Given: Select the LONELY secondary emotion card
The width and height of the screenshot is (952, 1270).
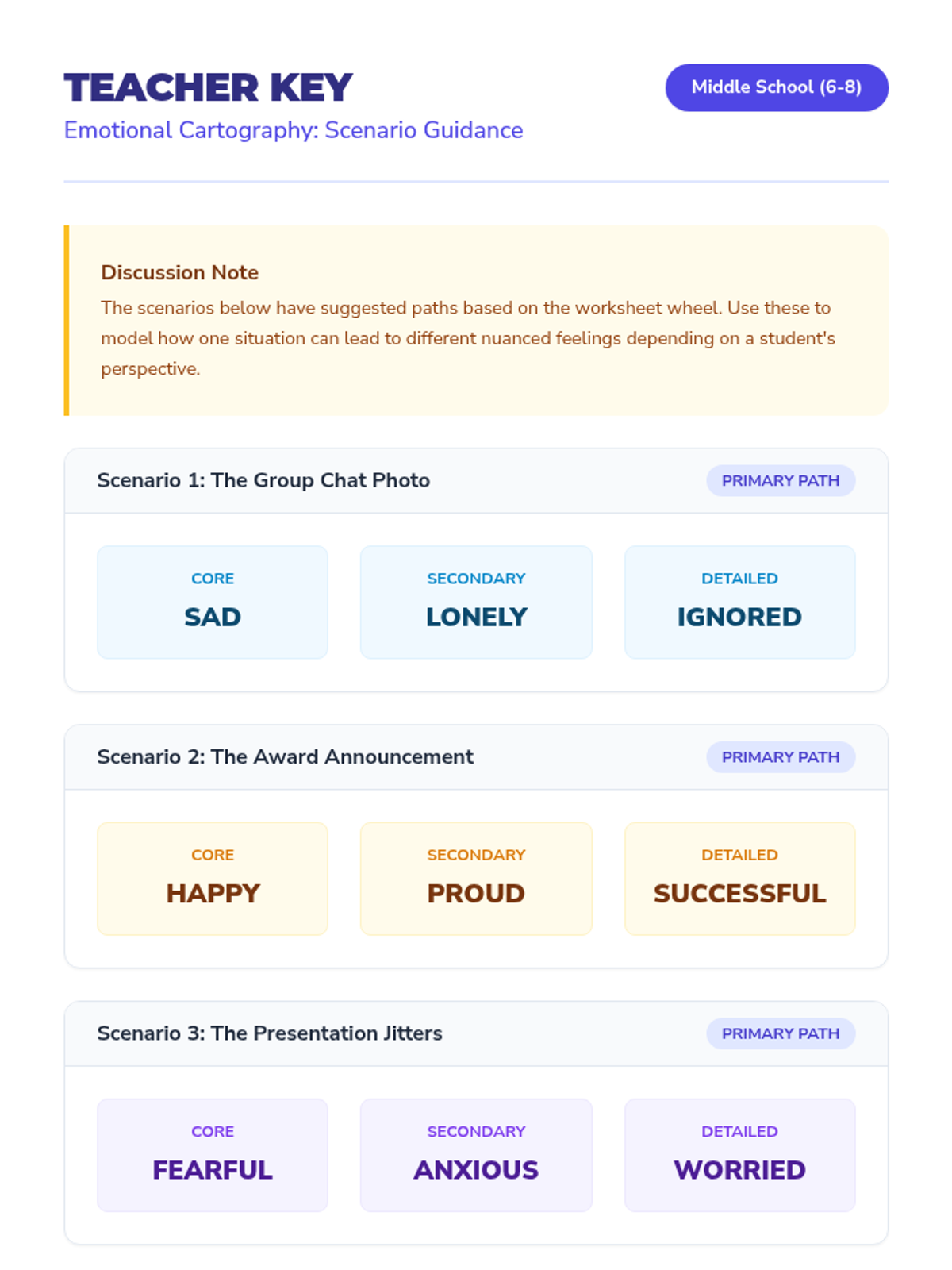Looking at the screenshot, I should [476, 602].
